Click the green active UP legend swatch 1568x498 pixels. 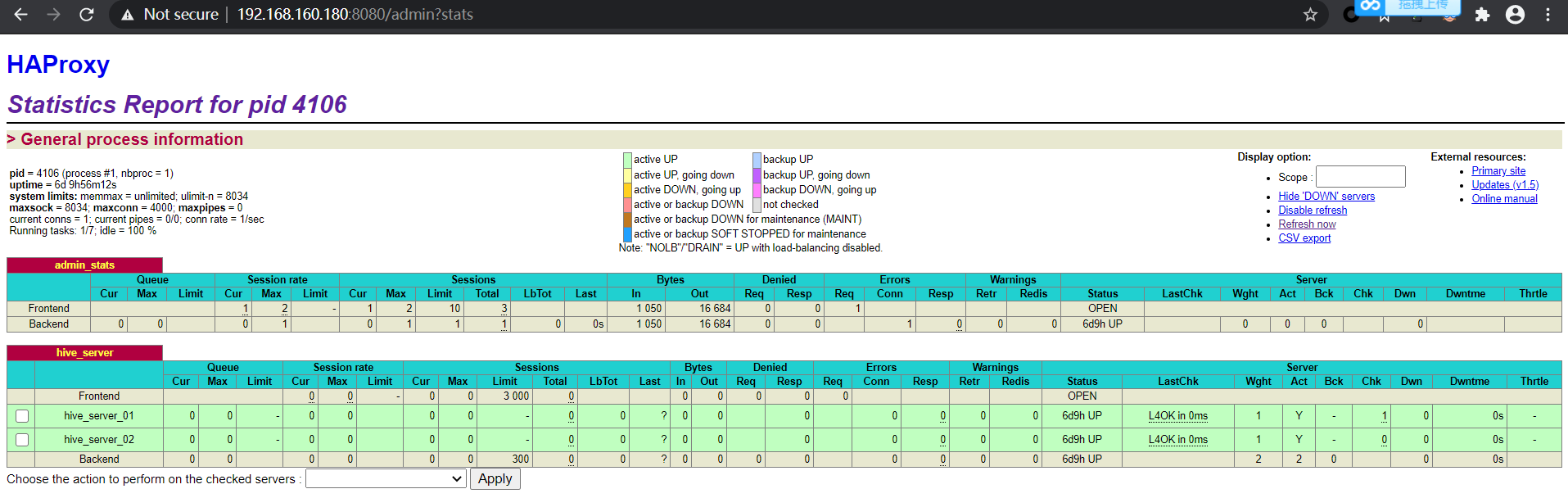[x=627, y=160]
